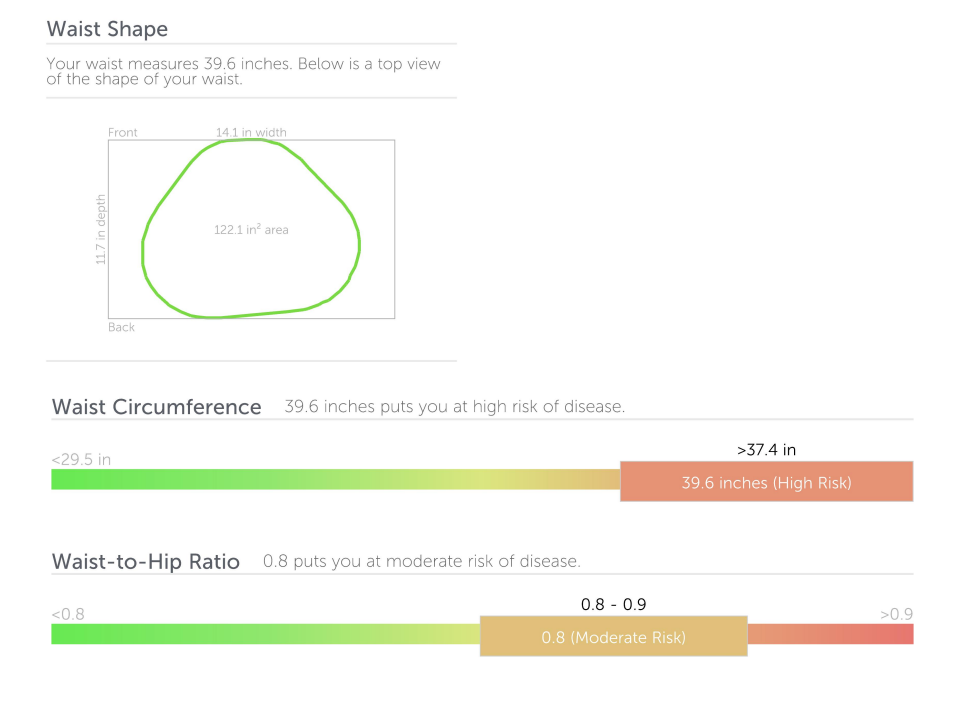
Task: Click the 0.8 - 0.9 range label
Action: 614,604
